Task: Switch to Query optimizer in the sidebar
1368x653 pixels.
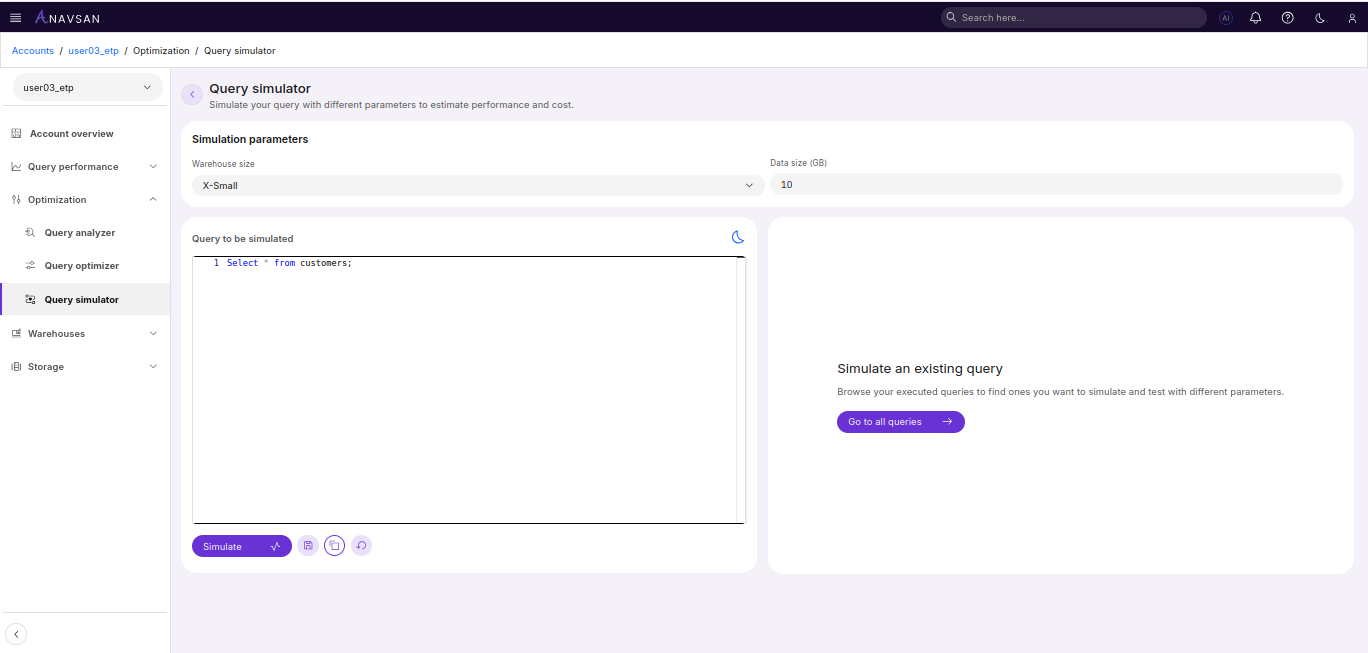Action: tap(80, 265)
